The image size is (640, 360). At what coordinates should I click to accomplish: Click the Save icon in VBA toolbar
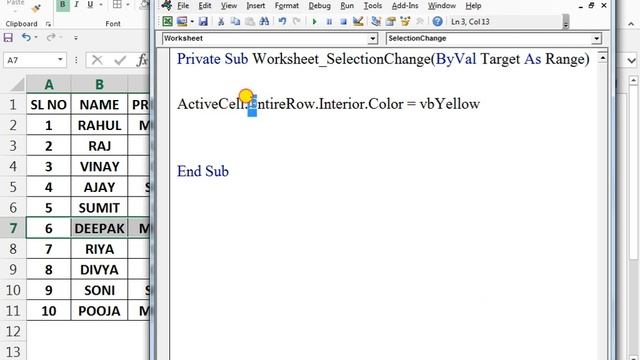point(203,22)
